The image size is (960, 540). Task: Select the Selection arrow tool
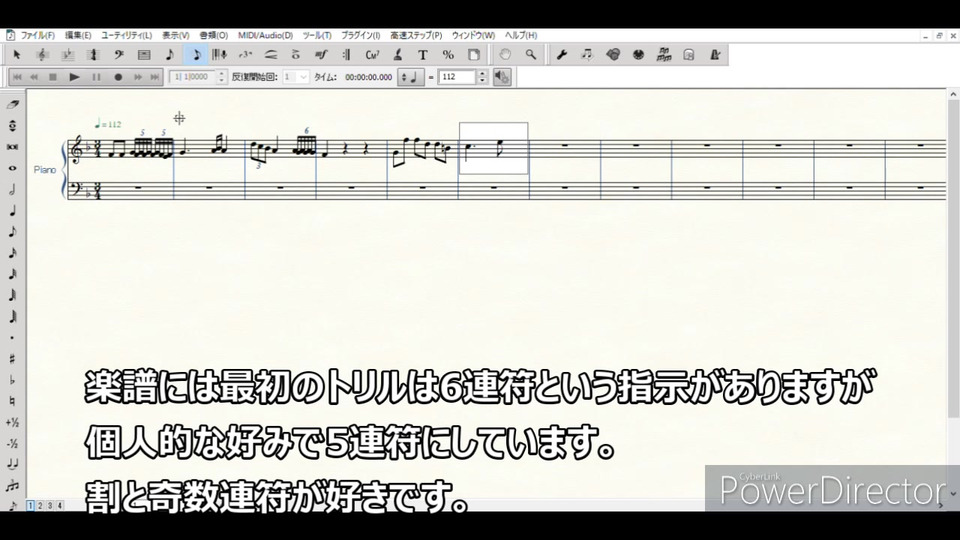click(x=17, y=55)
